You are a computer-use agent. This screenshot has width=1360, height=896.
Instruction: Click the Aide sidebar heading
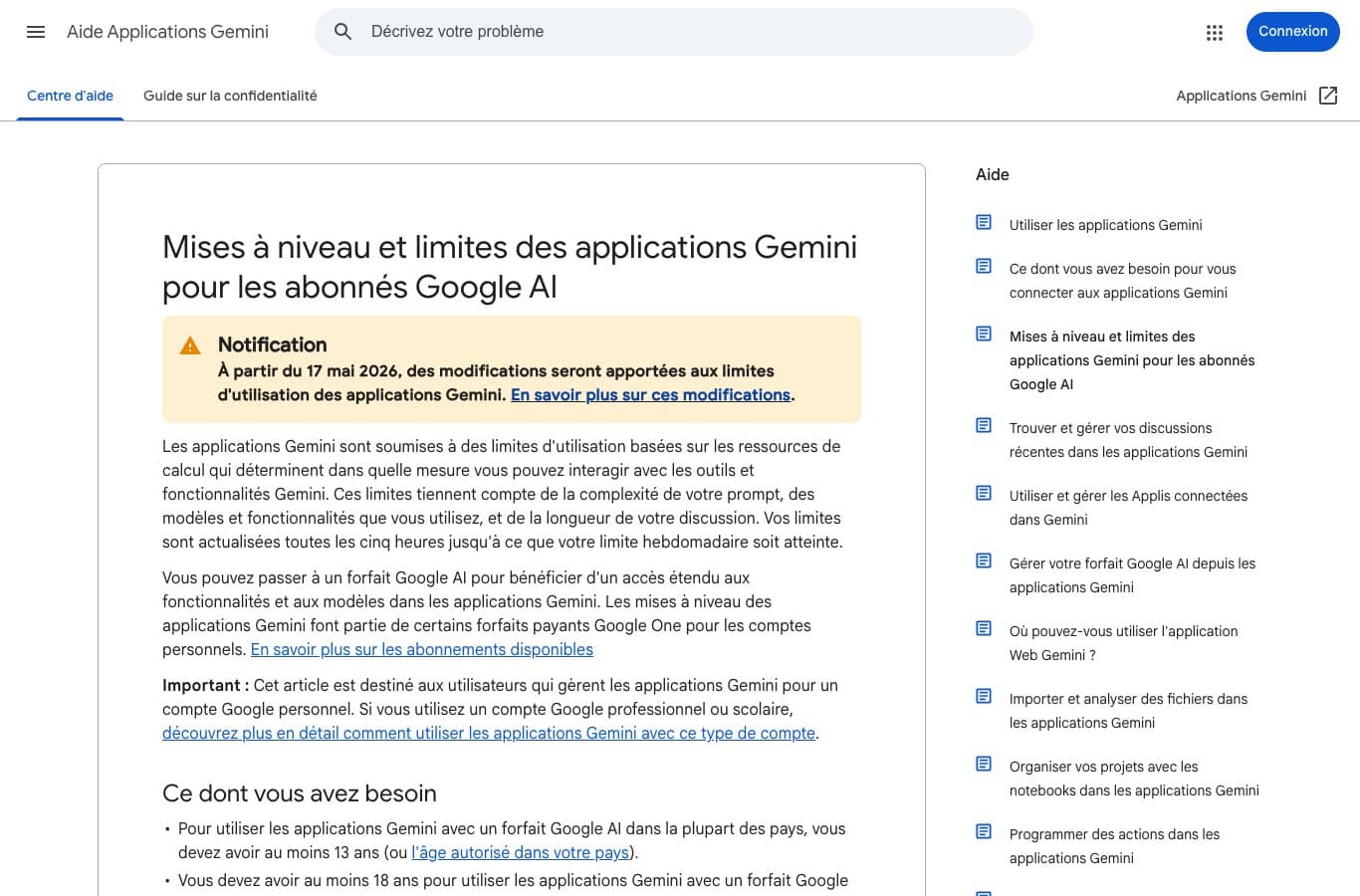(x=993, y=175)
